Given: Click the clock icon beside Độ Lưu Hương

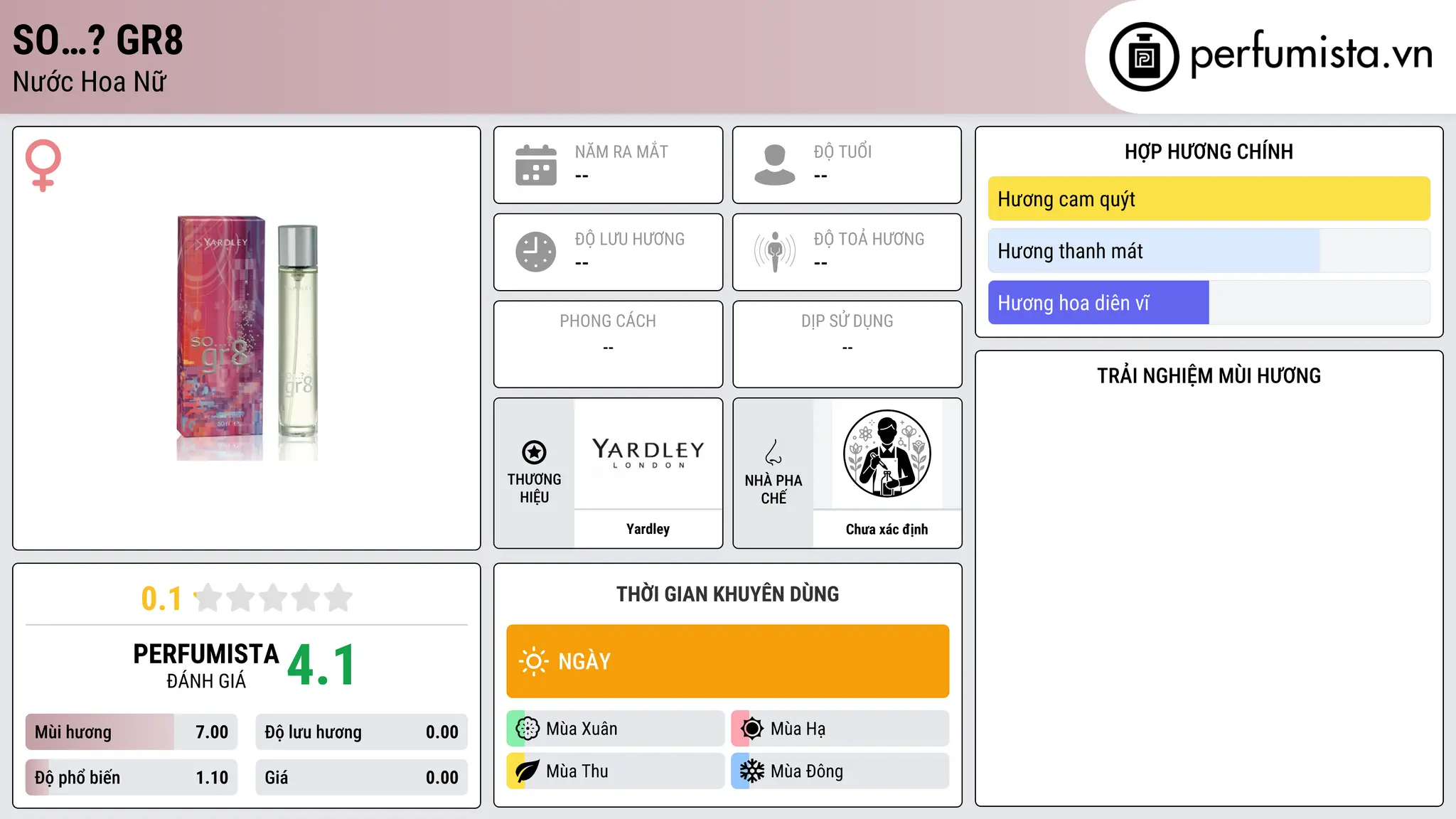Looking at the screenshot, I should coord(536,252).
